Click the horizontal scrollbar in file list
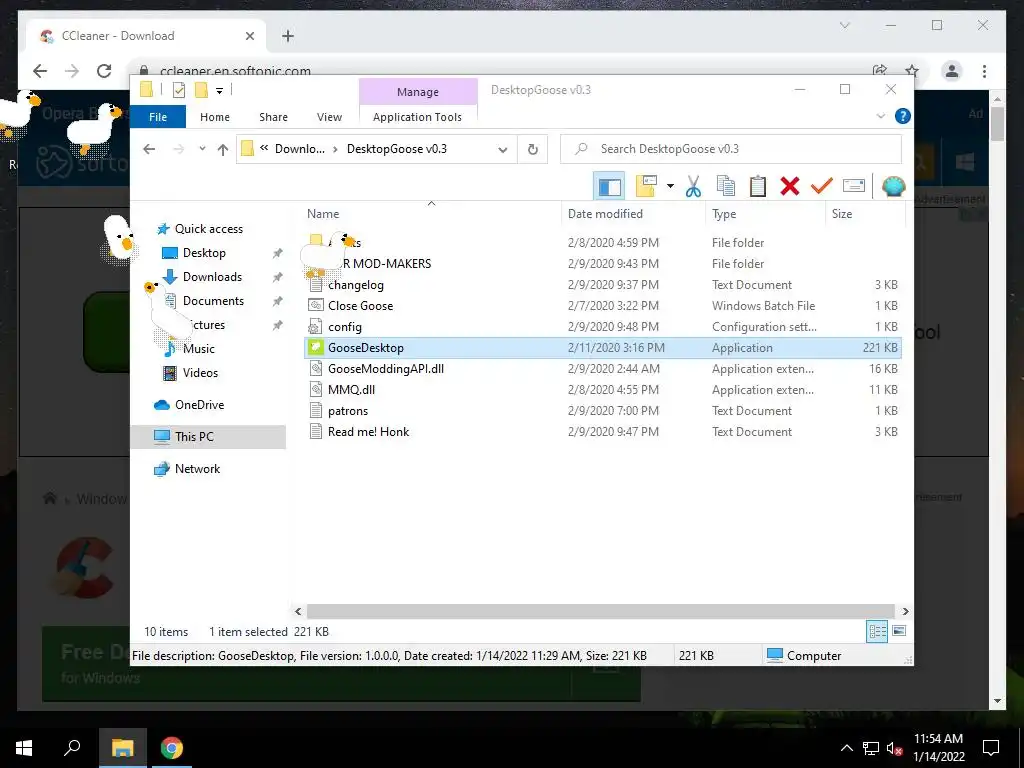The image size is (1024, 768). click(x=600, y=611)
